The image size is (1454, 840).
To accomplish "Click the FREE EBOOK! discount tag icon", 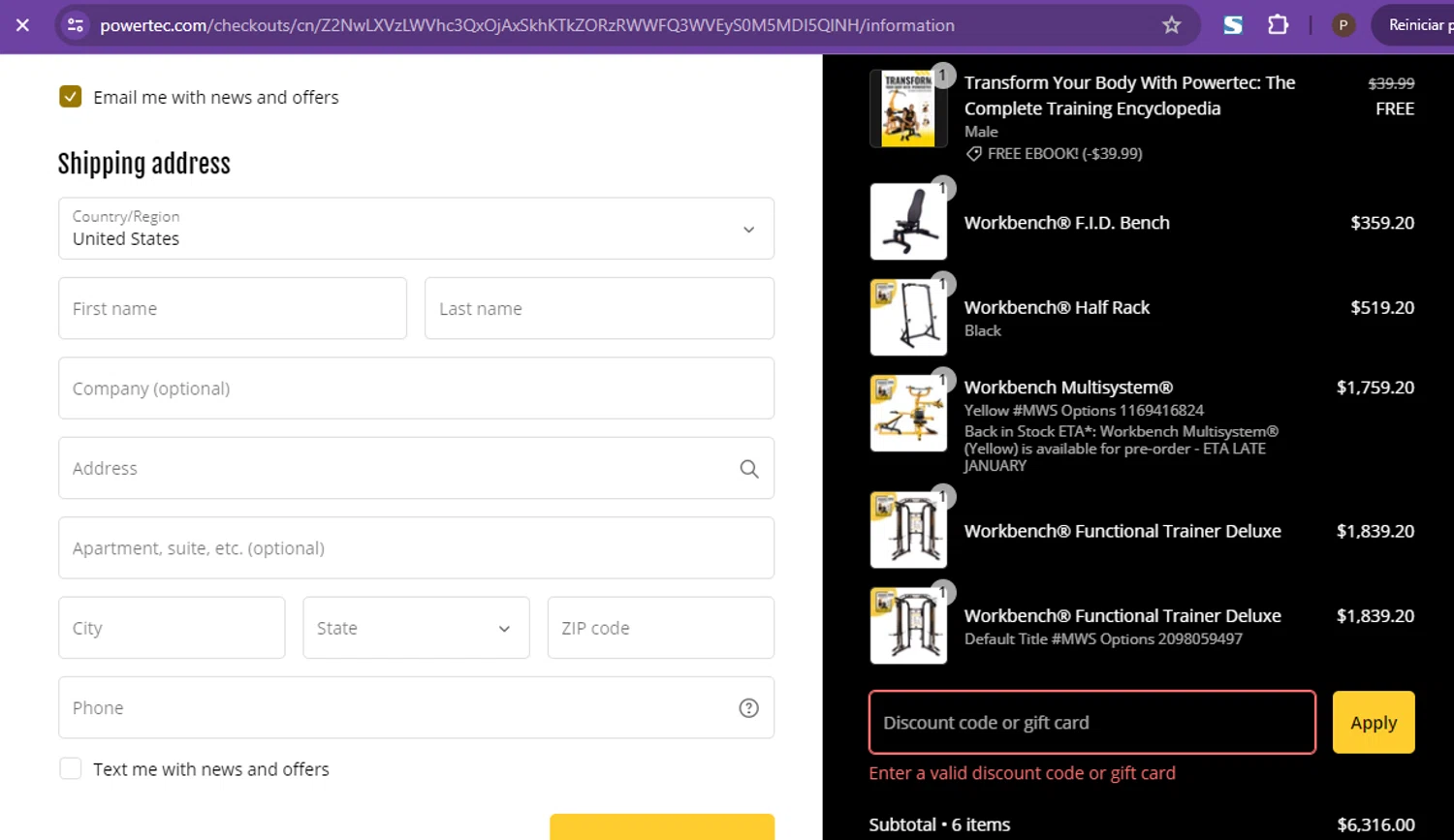I will coord(973,154).
